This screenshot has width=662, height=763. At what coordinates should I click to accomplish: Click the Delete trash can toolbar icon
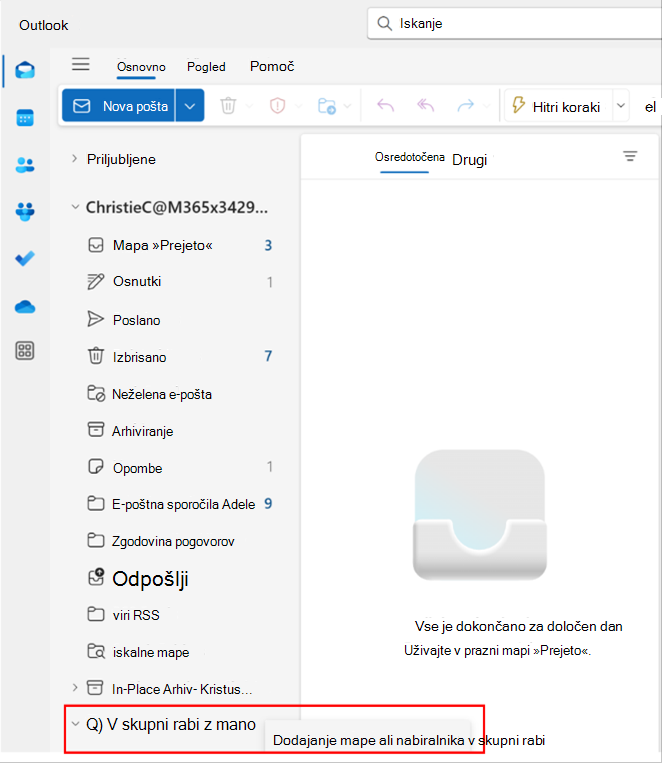228,105
